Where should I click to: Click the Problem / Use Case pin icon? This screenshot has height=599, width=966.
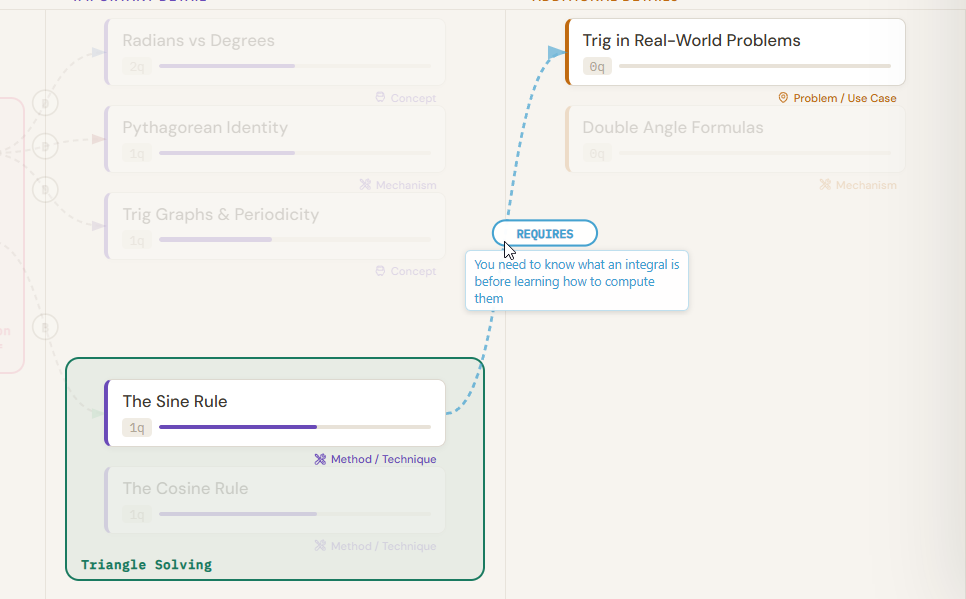[783, 98]
